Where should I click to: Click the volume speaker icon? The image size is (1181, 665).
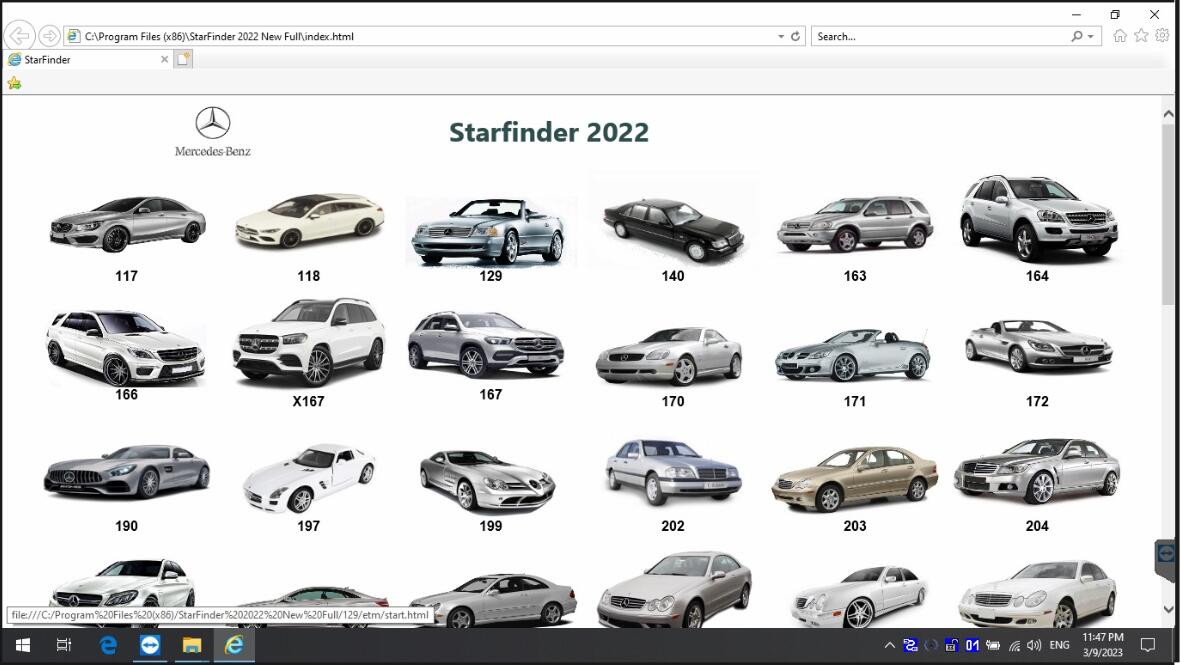1034,645
